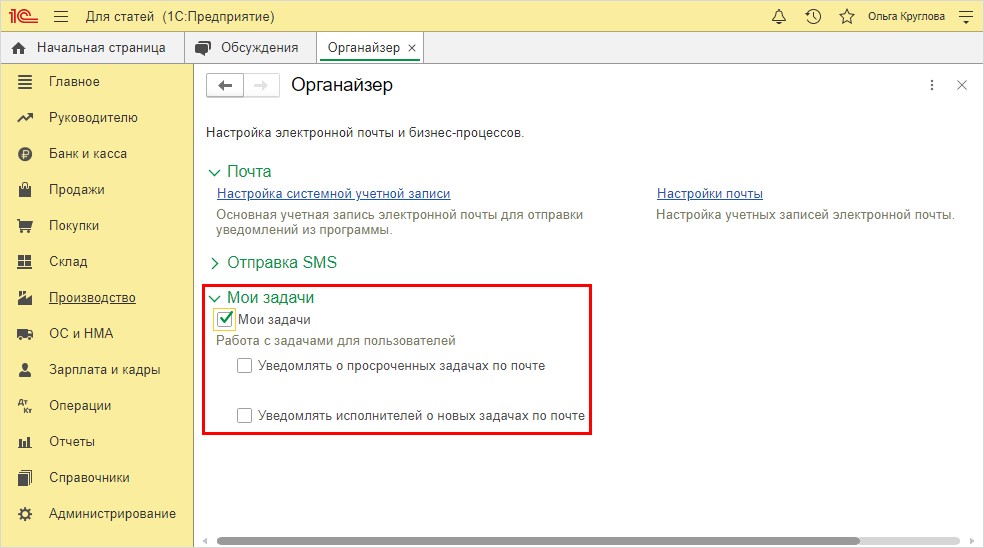Open notifications bell
This screenshot has width=984, height=548.
point(779,16)
